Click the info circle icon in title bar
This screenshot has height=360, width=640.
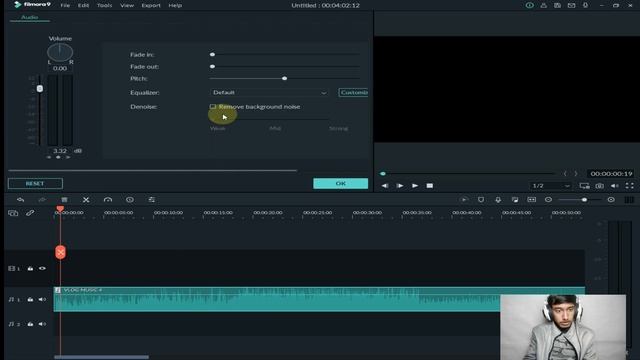529,5
